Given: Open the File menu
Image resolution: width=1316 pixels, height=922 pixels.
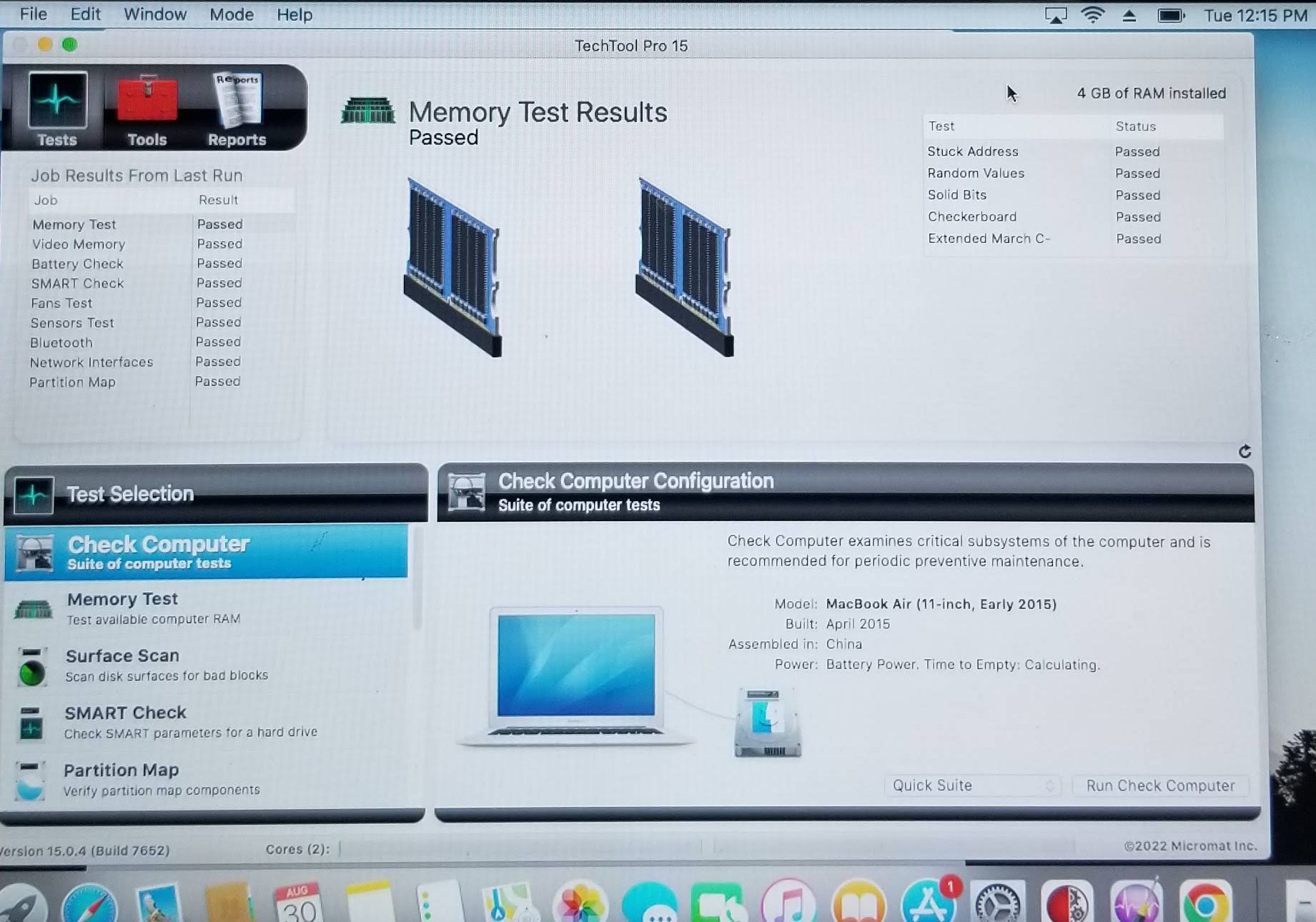Looking at the screenshot, I should (33, 14).
